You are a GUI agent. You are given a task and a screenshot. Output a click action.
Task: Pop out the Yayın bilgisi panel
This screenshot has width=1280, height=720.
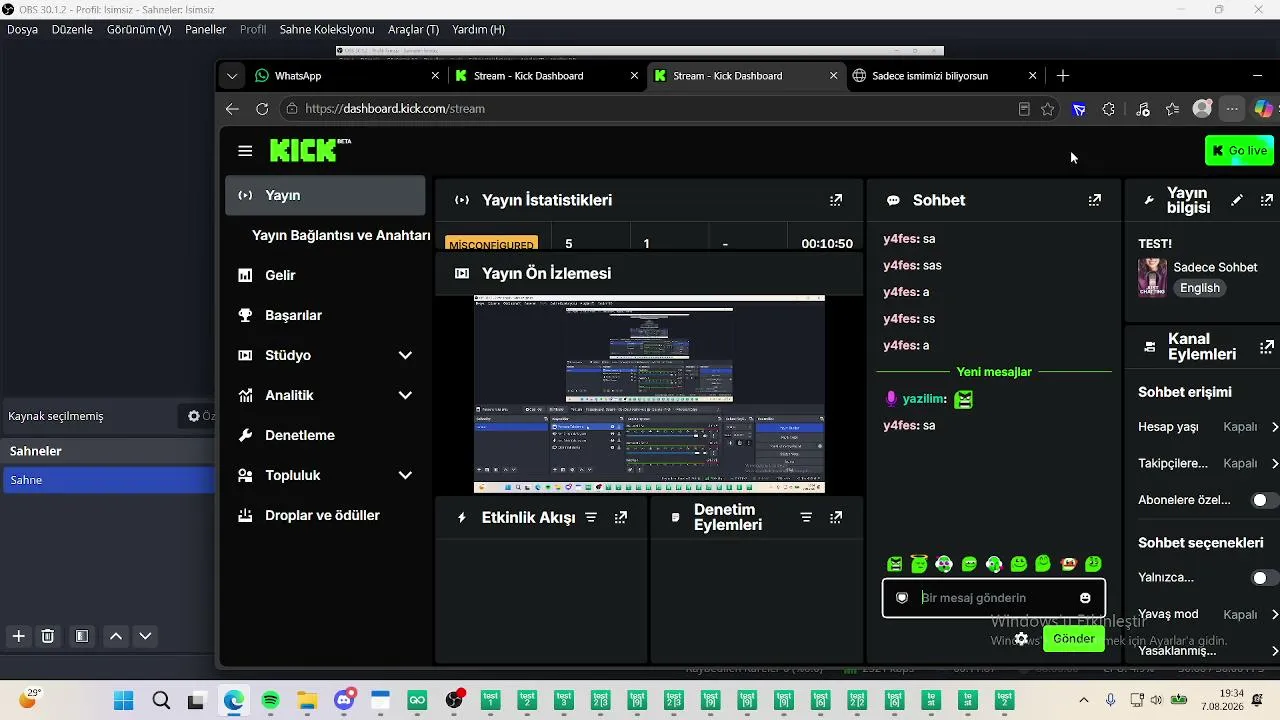[x=1267, y=200]
